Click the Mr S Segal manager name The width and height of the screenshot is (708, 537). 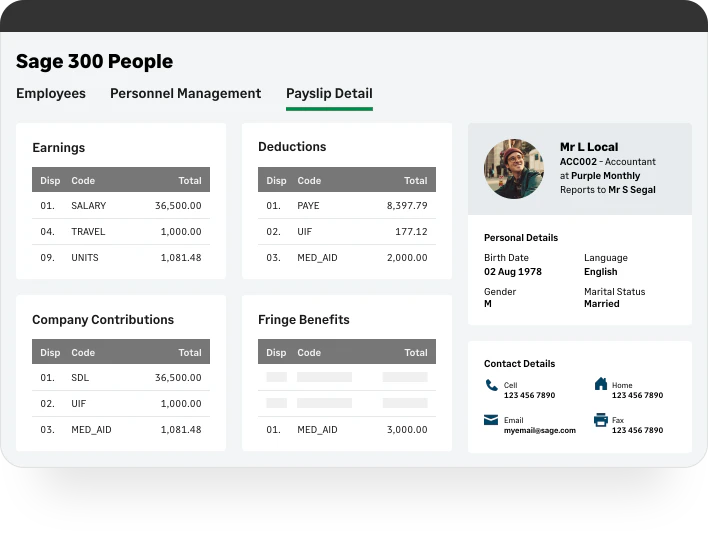(x=632, y=190)
